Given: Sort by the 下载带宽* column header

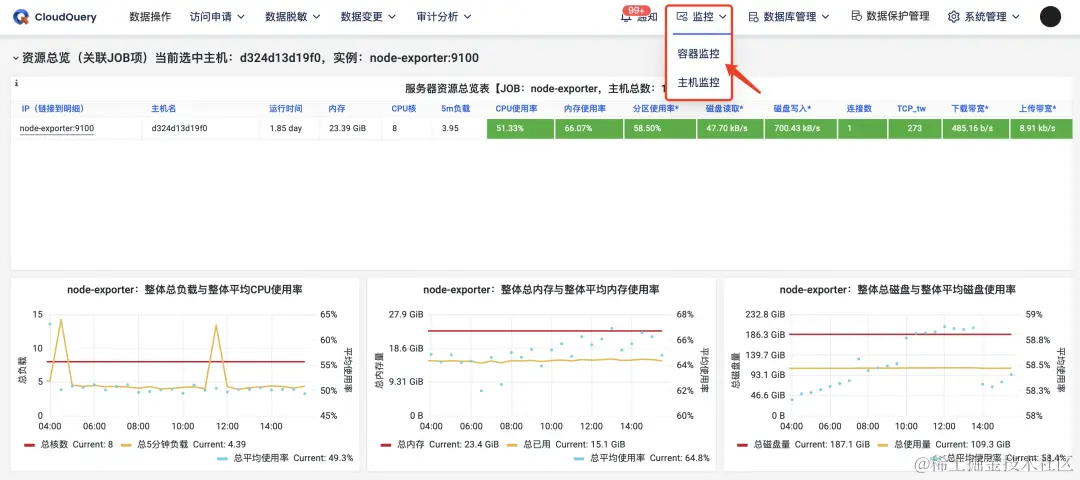Looking at the screenshot, I should click(970, 109).
